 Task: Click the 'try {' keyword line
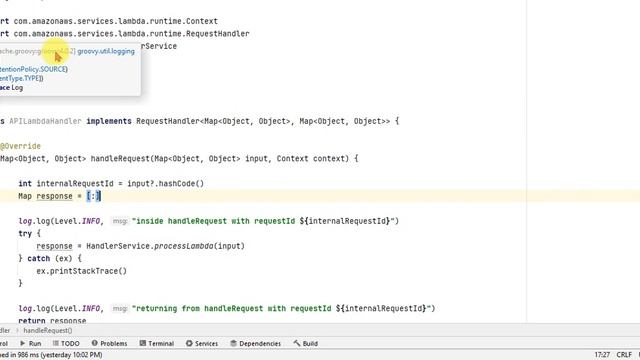pyautogui.click(x=29, y=234)
